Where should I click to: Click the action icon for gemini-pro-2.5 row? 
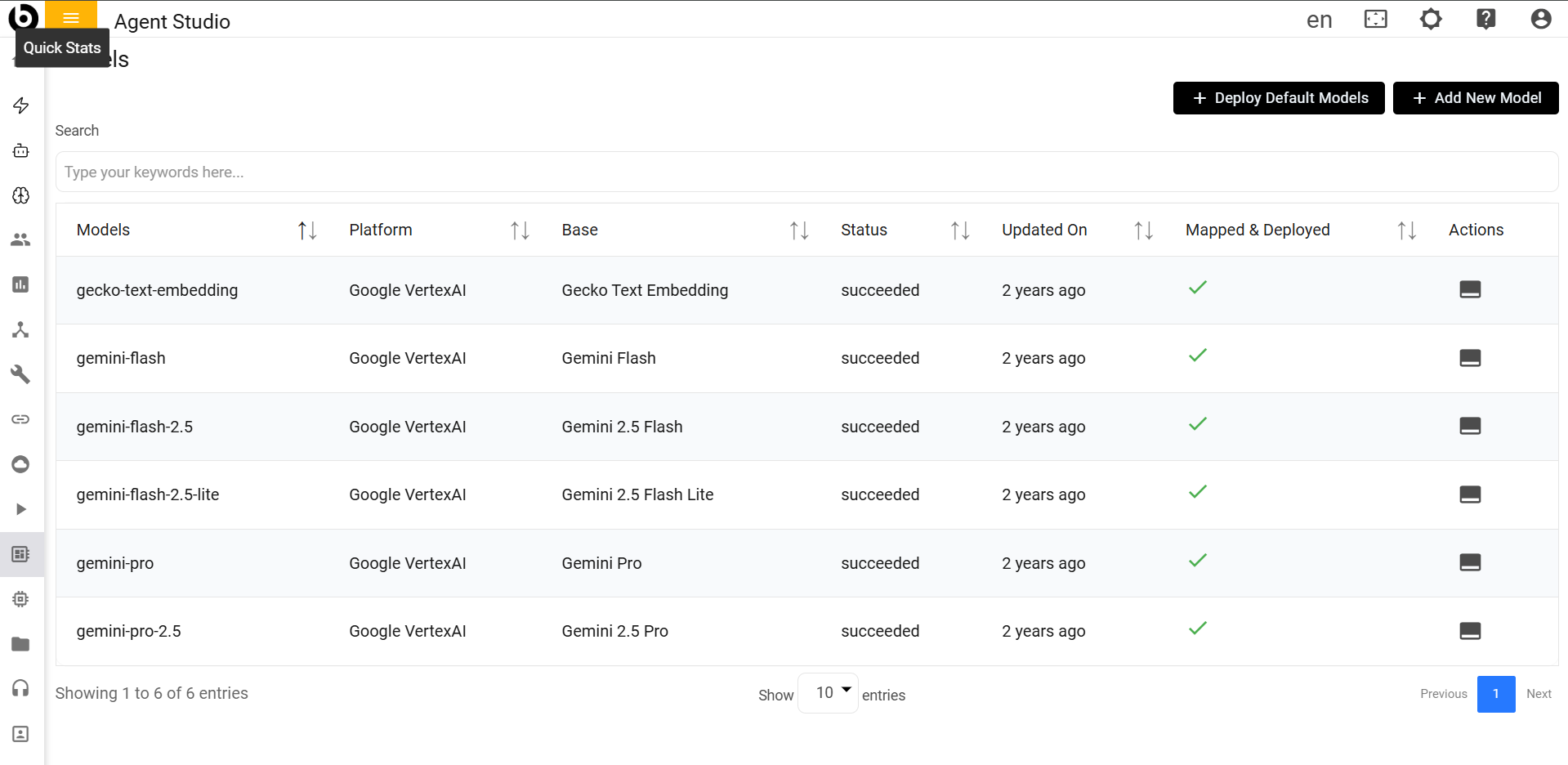pyautogui.click(x=1470, y=631)
